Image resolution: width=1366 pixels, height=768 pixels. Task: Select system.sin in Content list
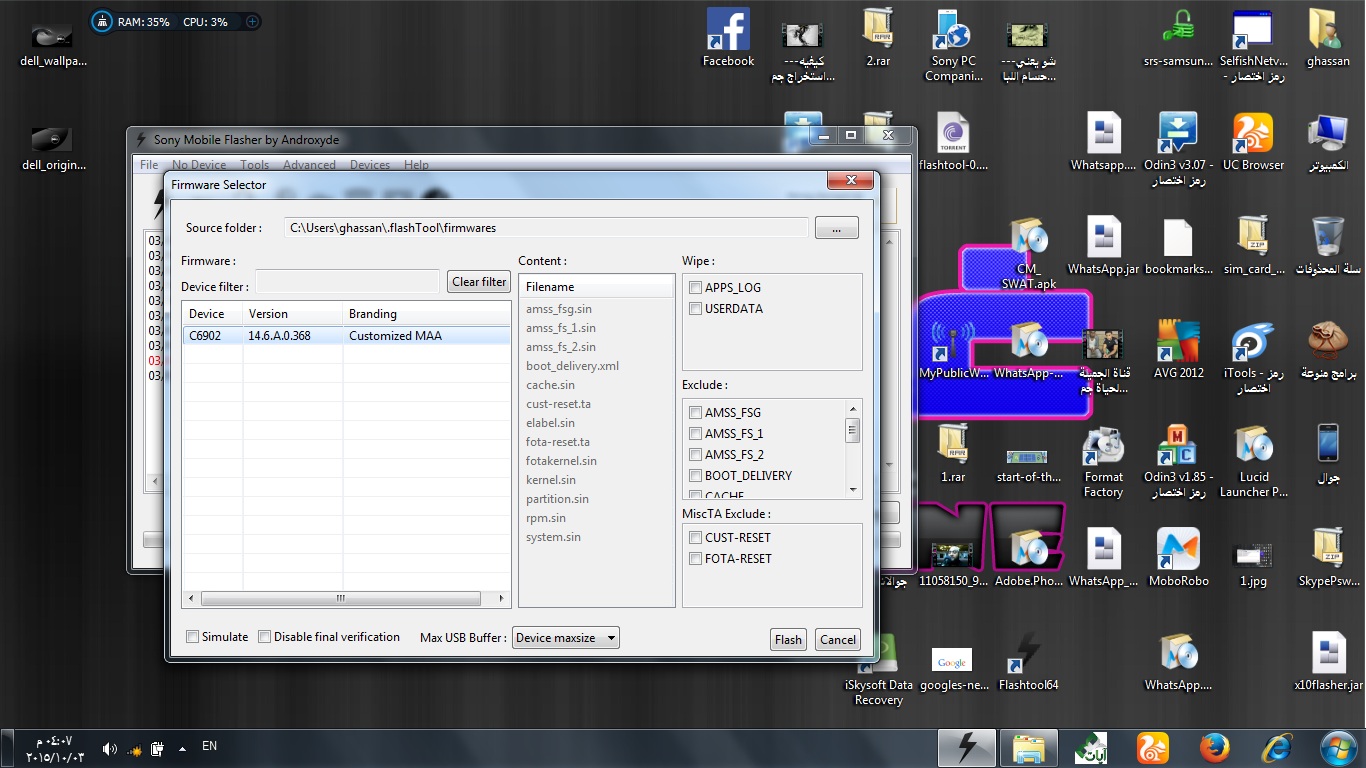click(553, 538)
